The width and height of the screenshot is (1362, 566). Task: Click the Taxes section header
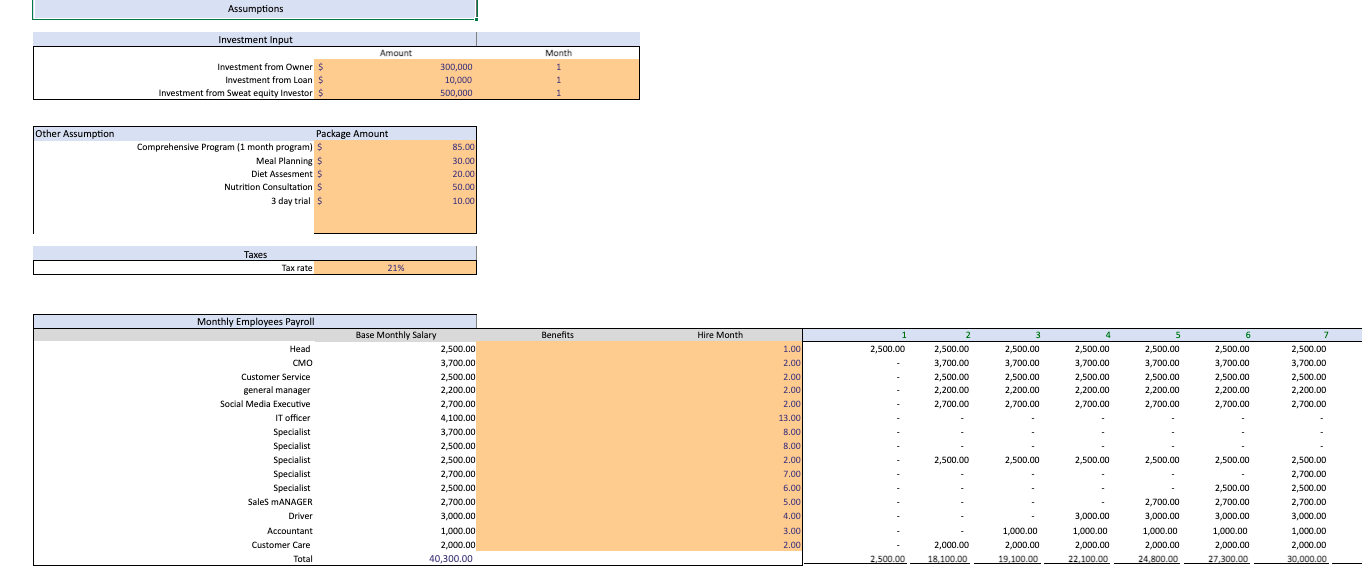coord(255,254)
